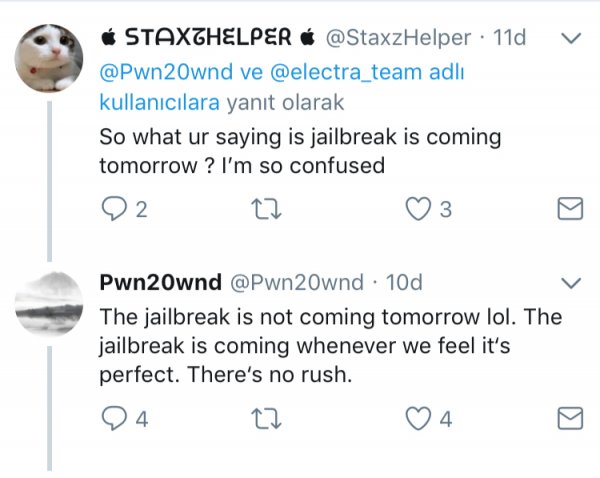
Task: Open the @StaxzHelper handle
Action: click(x=397, y=38)
